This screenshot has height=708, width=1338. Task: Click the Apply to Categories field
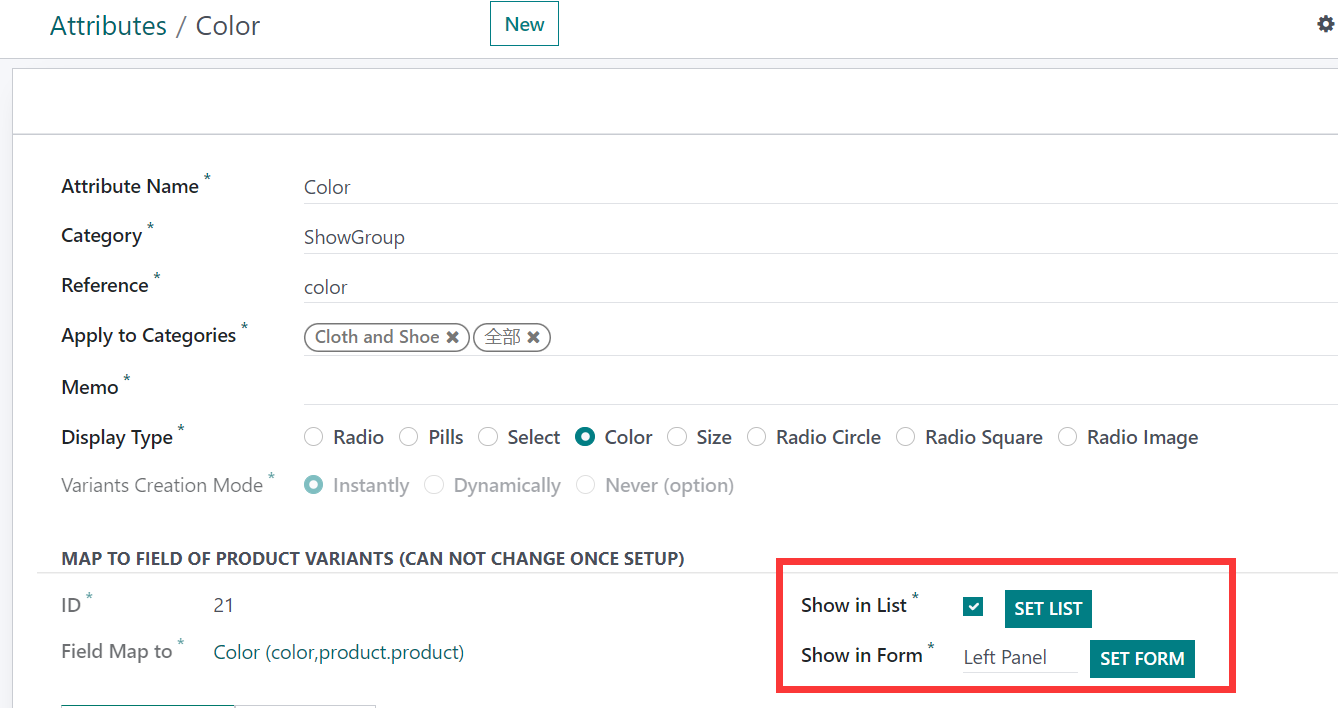click(x=900, y=338)
